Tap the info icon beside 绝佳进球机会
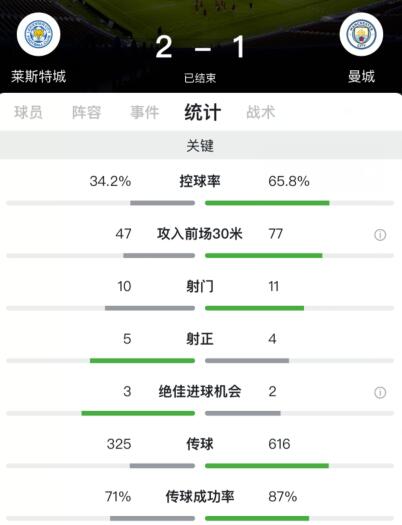The height and width of the screenshot is (525, 402). pyautogui.click(x=380, y=392)
